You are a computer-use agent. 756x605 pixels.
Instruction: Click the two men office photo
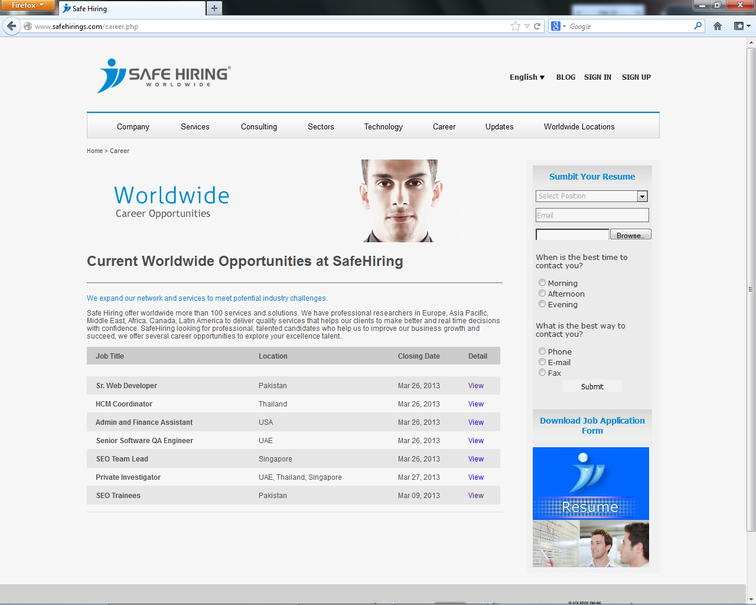click(x=591, y=543)
